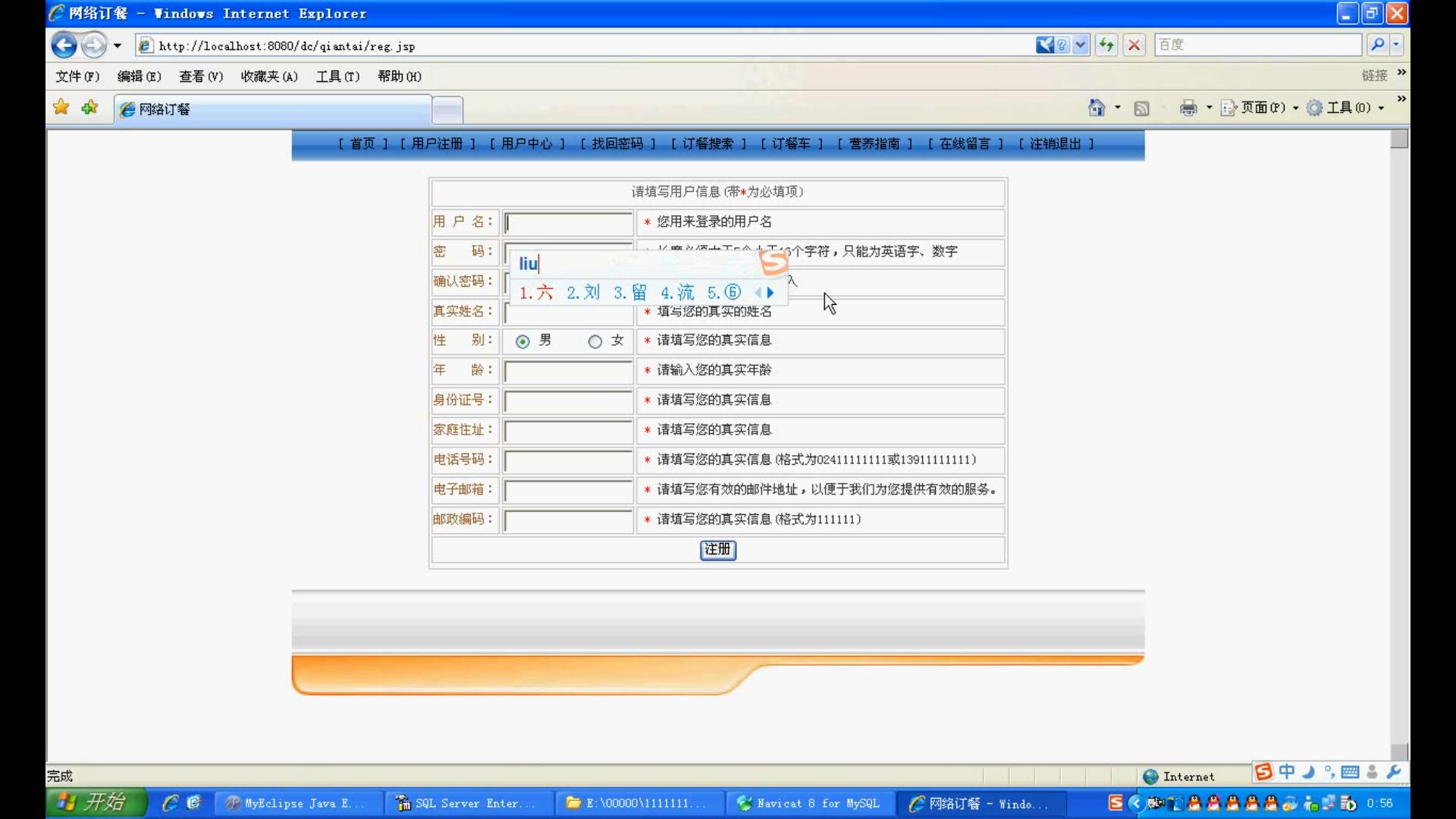Screen dimensions: 1456x819
Task: Open the 编辑(E) menu
Action: [139, 77]
